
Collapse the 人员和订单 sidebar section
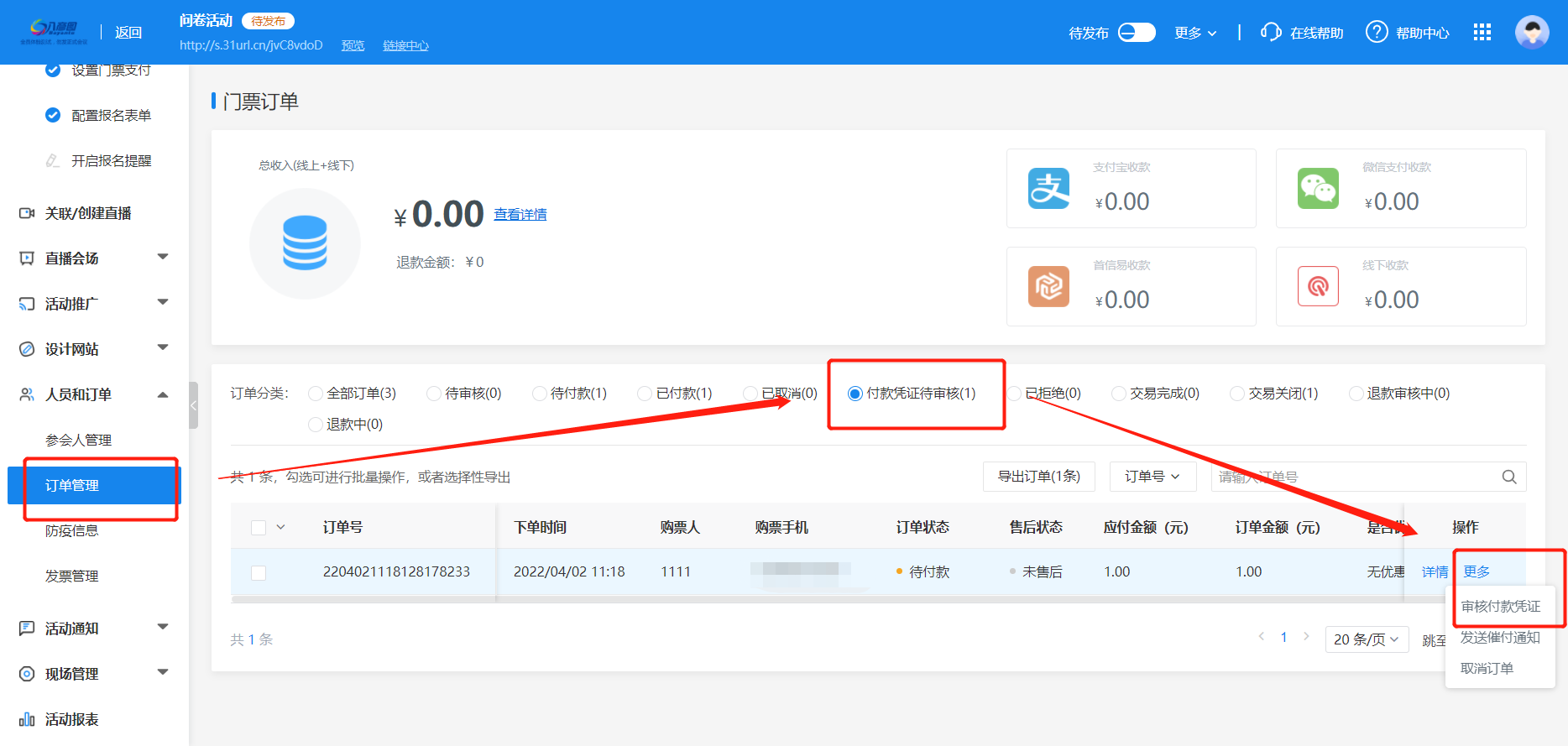tap(163, 394)
